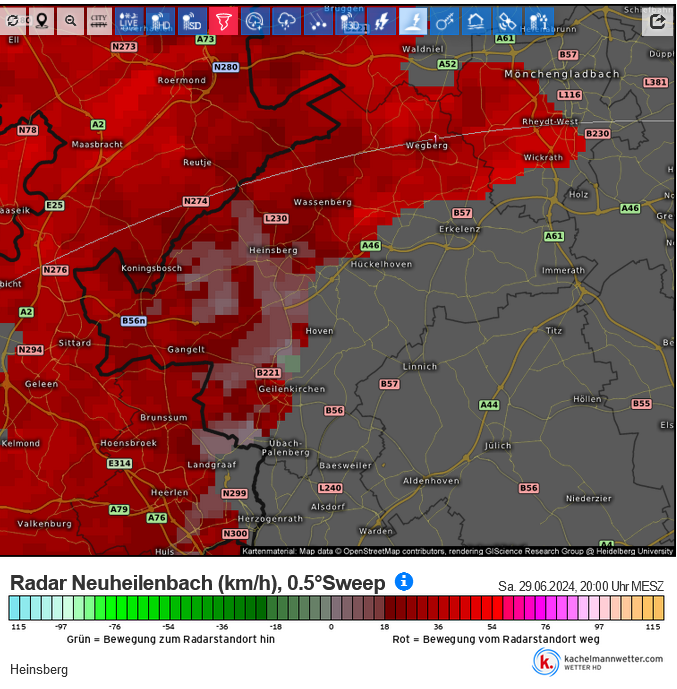Viewport: 677px width, 689px height.
Task: Click the refresh arrows icon
Action: point(12,21)
